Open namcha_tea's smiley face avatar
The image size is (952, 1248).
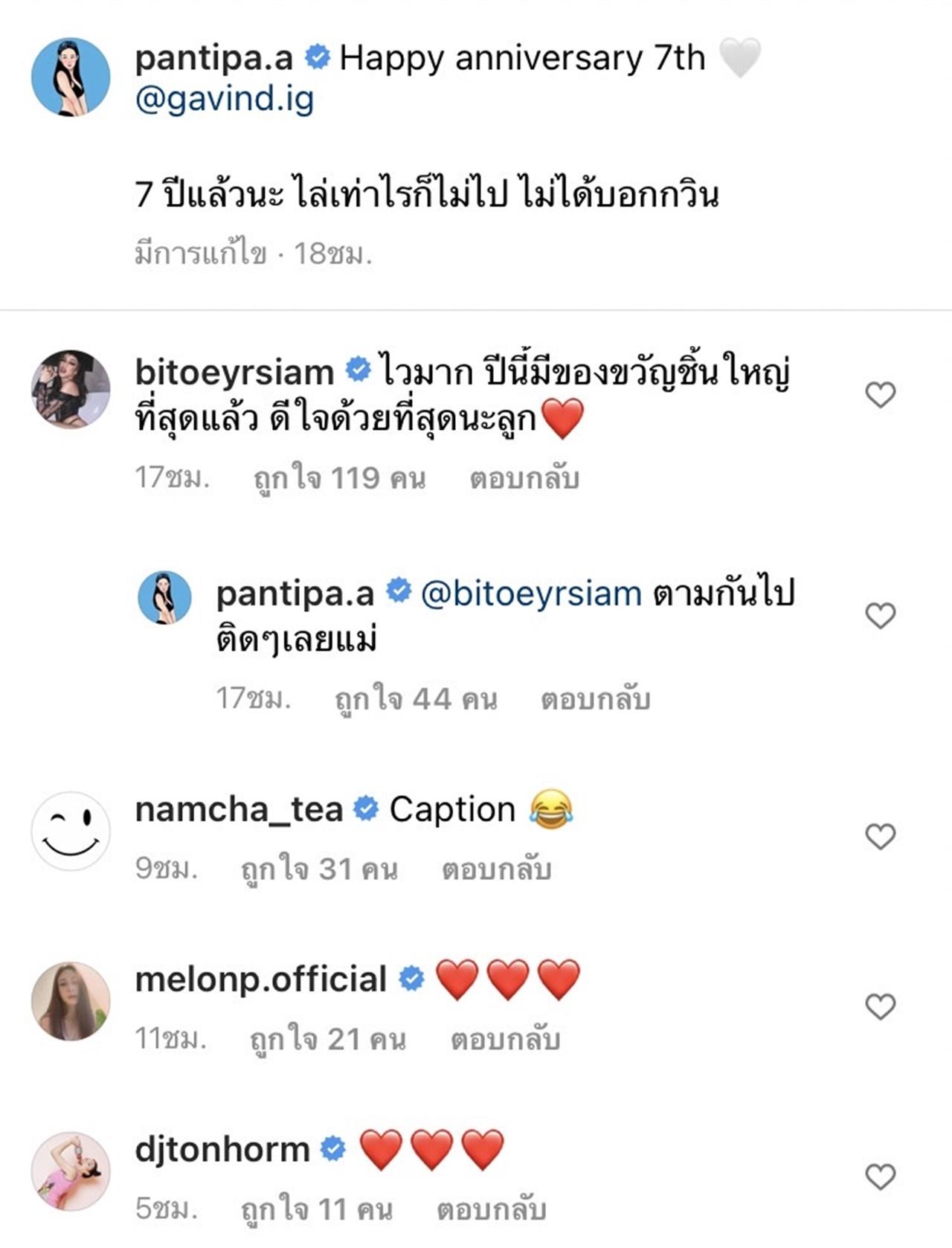(71, 831)
